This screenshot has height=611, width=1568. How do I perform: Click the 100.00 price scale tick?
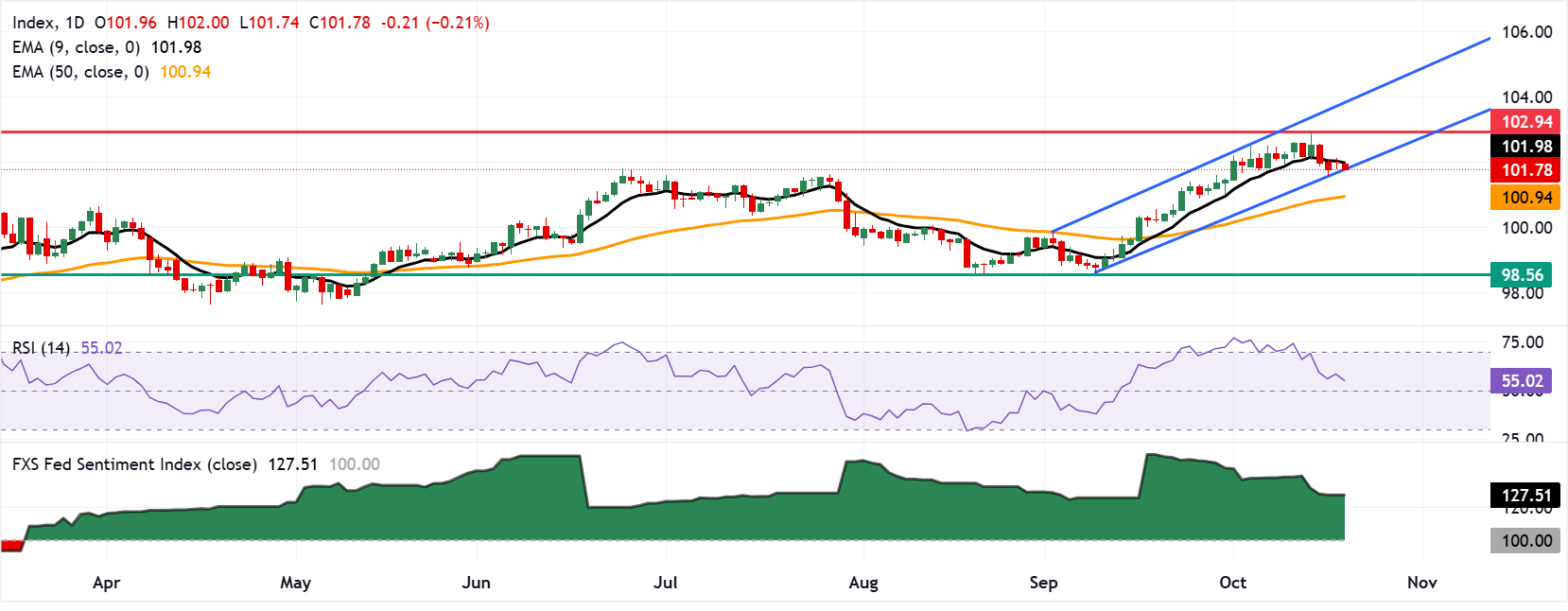1527,228
